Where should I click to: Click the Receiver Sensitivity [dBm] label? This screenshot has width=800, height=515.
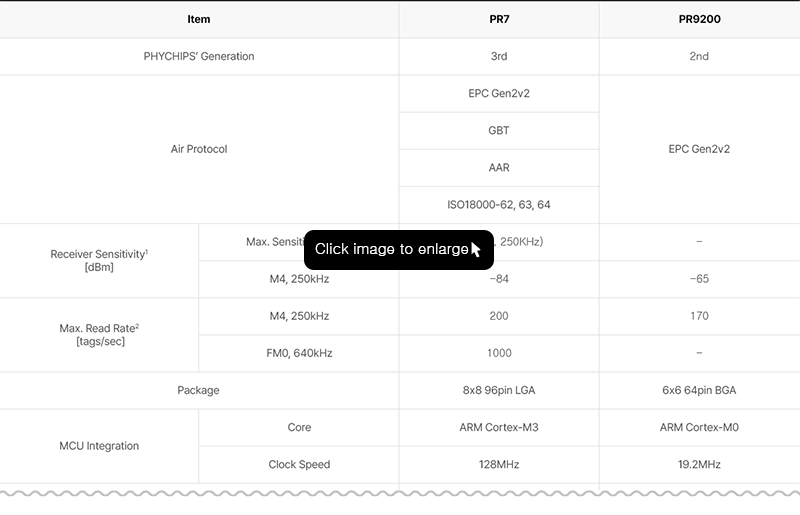[99, 260]
